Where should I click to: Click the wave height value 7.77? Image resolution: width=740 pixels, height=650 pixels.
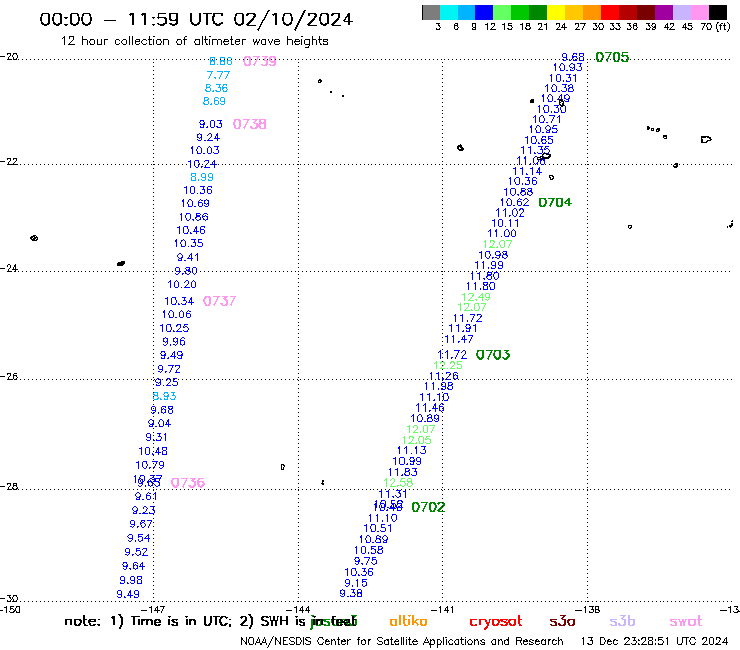(x=218, y=75)
